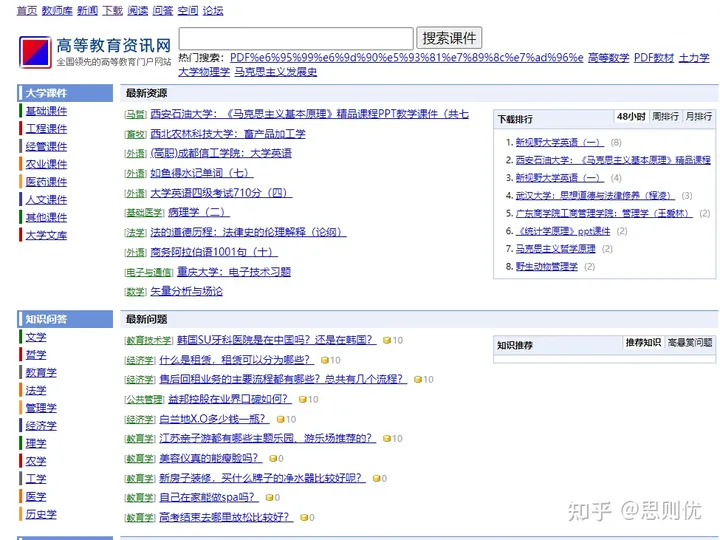Open the 首页 top navigation link
This screenshot has width=720, height=540.
point(27,11)
